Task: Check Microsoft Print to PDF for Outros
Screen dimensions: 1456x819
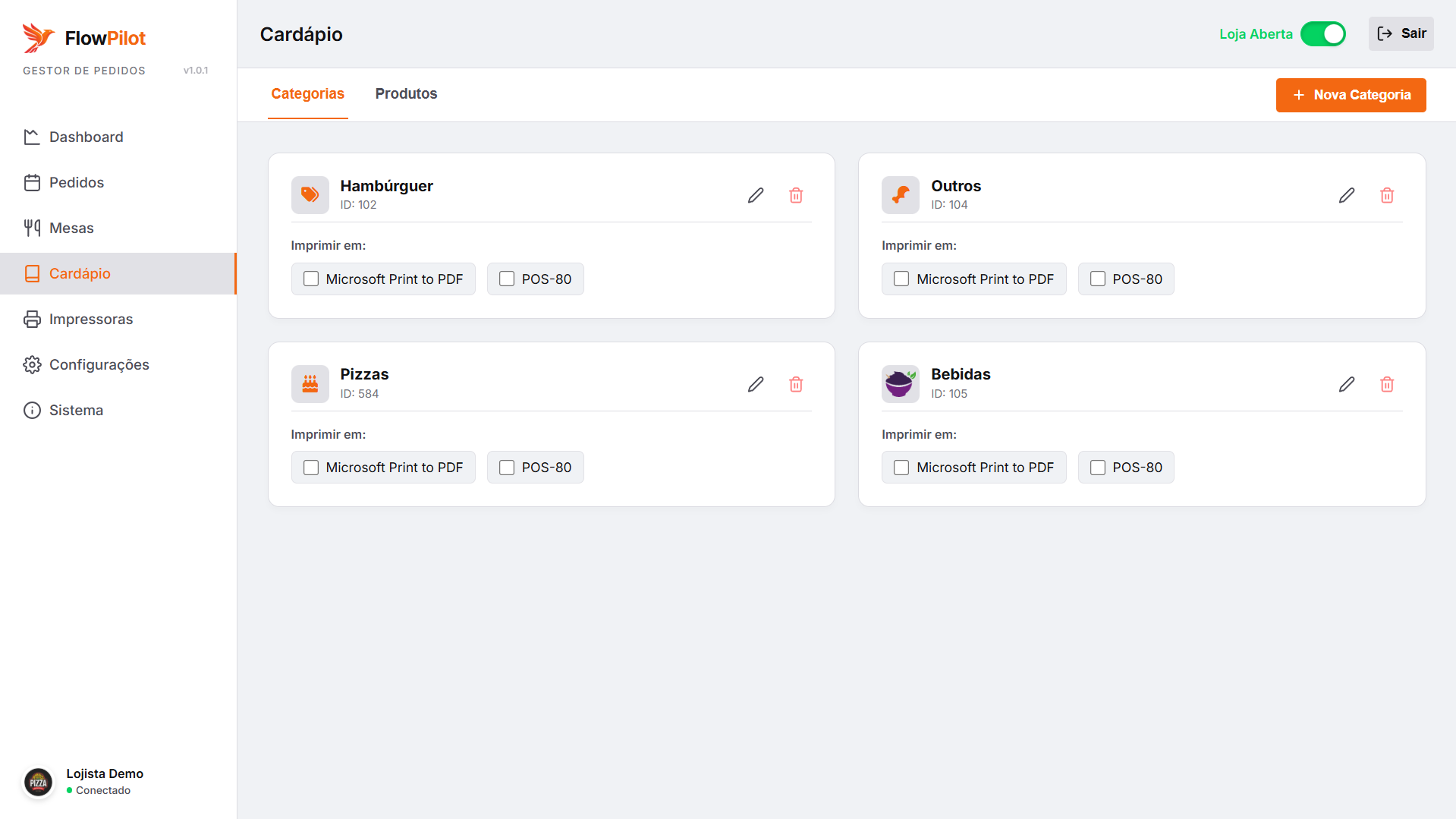Action: click(901, 279)
